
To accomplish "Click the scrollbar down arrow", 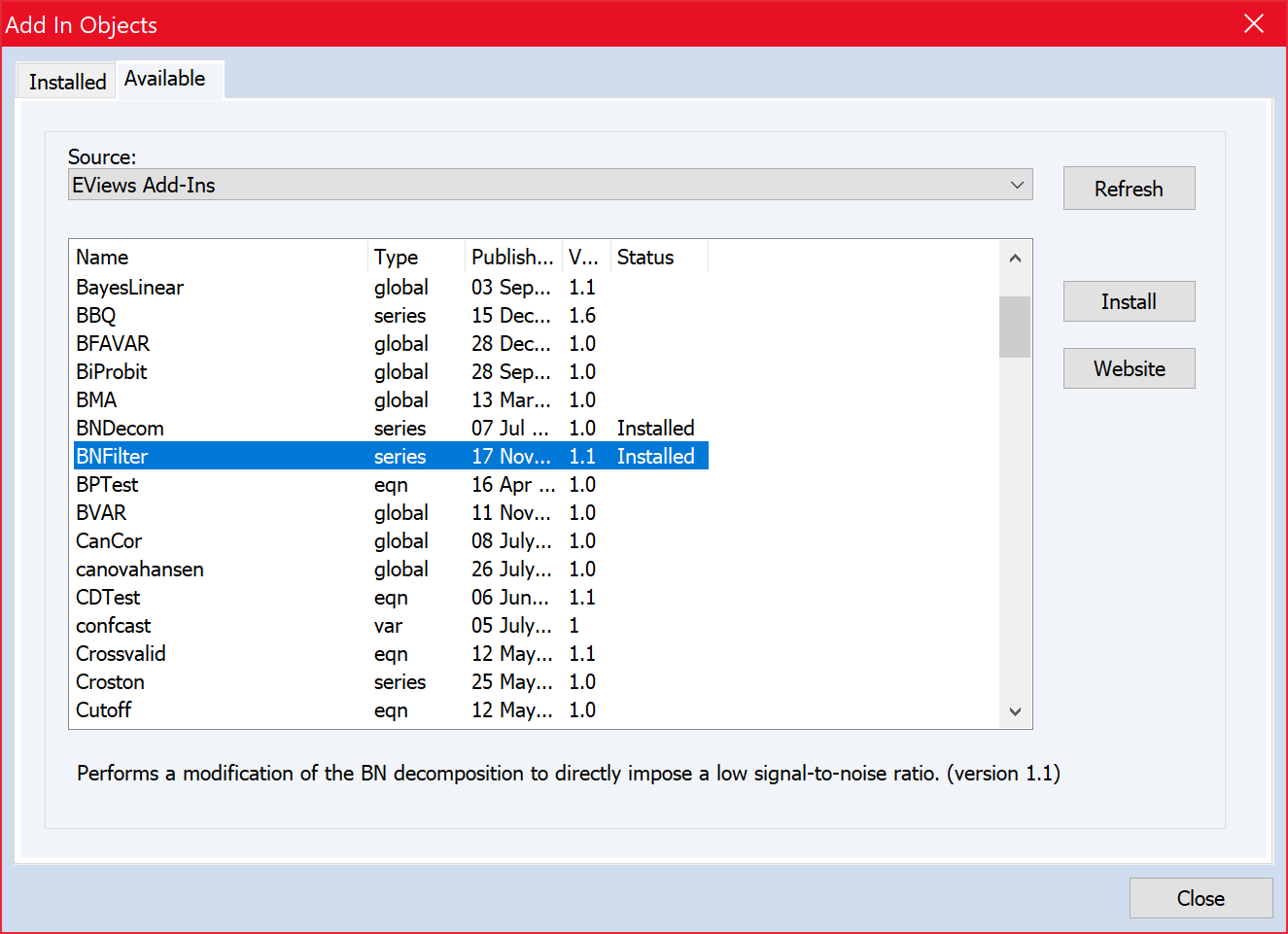I will click(x=1015, y=712).
